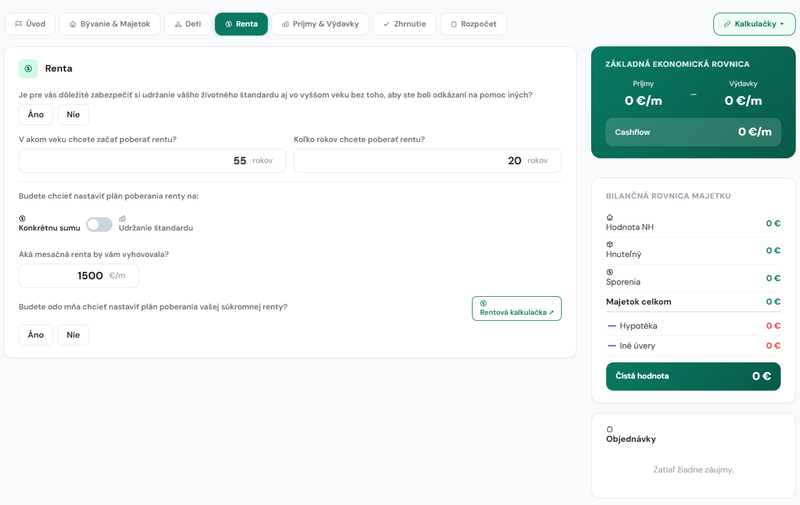This screenshot has height=505, width=800.
Task: Click the years field showing 20
Action: pyautogui.click(x=428, y=161)
